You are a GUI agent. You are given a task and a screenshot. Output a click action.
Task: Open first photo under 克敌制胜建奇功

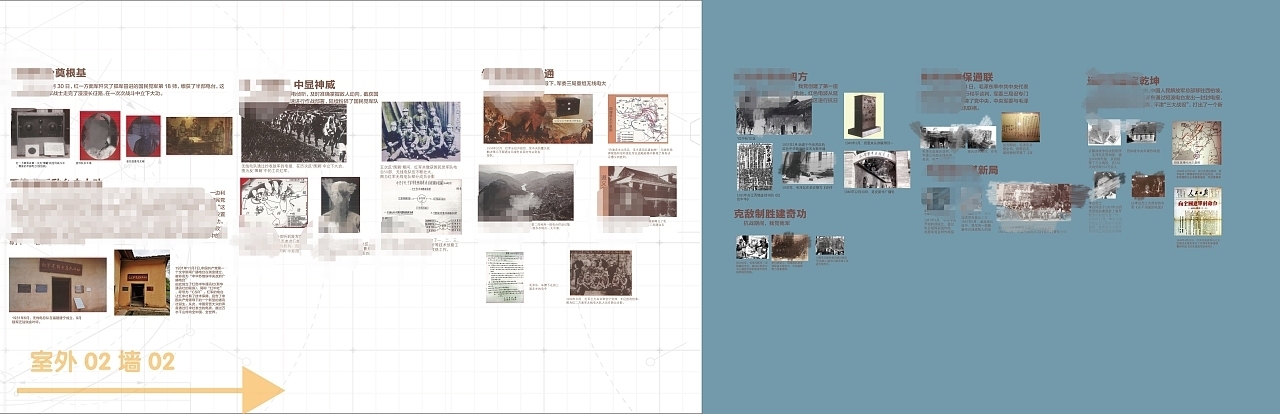[751, 247]
